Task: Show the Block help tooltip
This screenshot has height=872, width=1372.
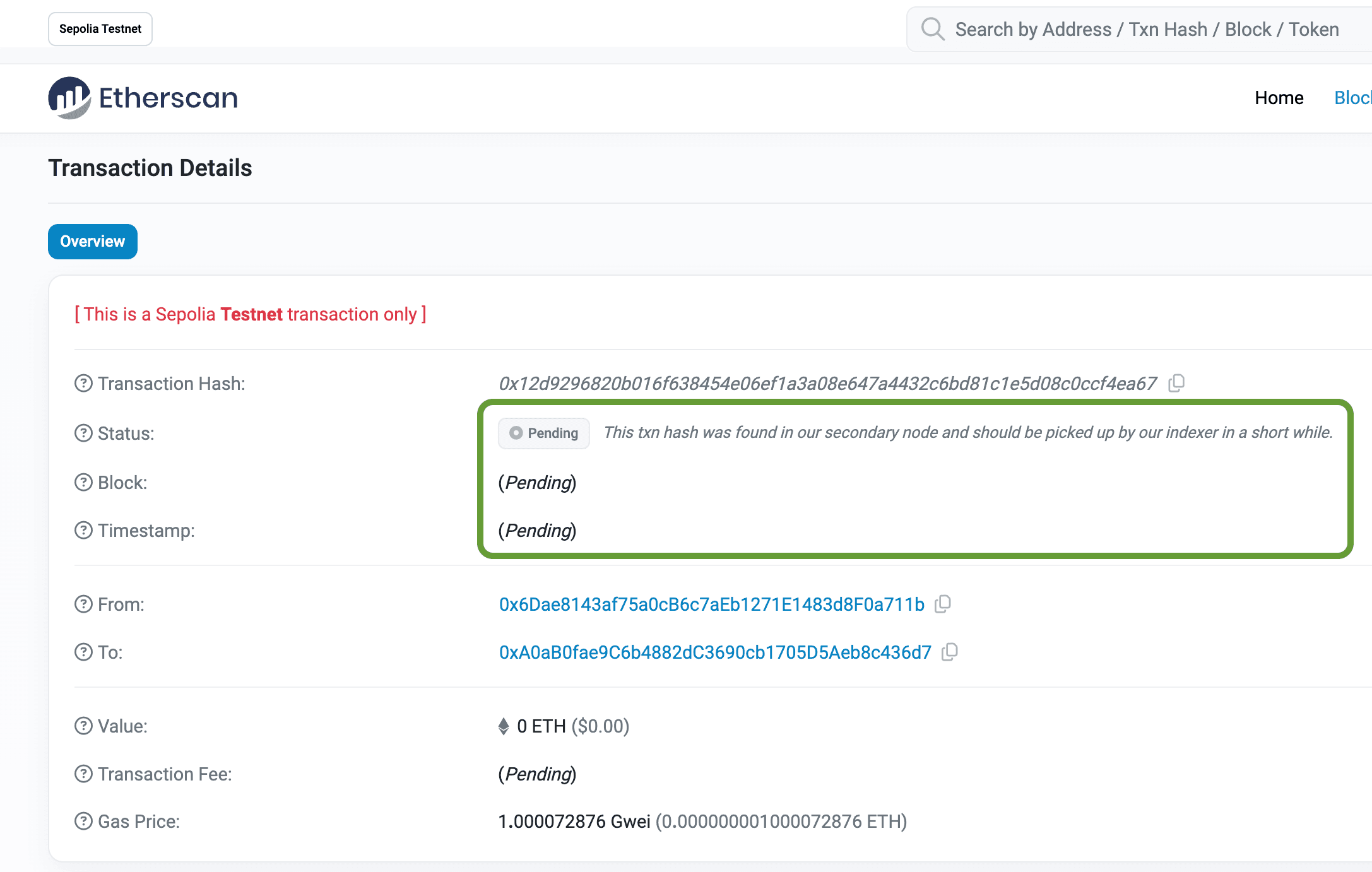Action: 83,482
